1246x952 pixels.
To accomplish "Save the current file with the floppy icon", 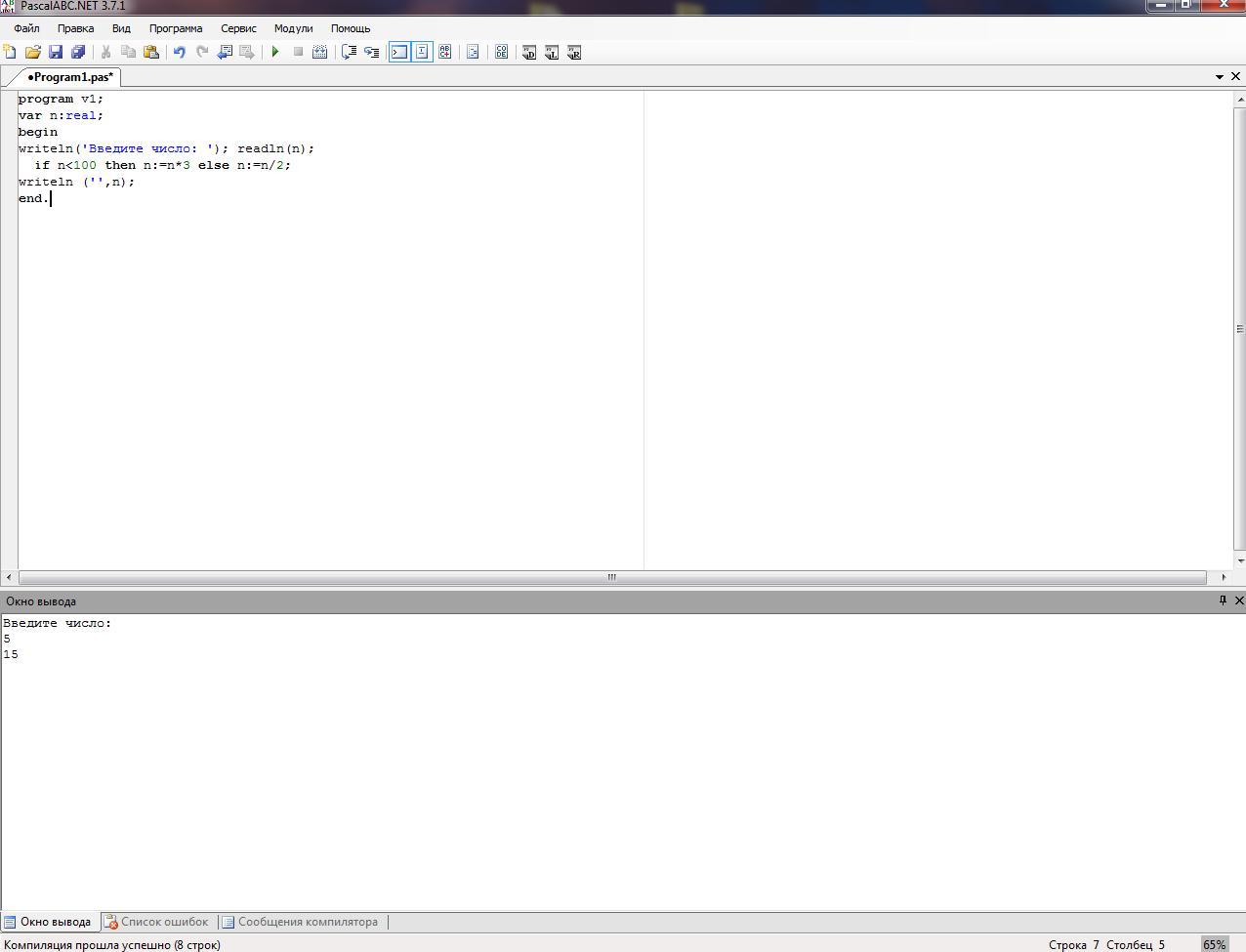I will point(56,52).
